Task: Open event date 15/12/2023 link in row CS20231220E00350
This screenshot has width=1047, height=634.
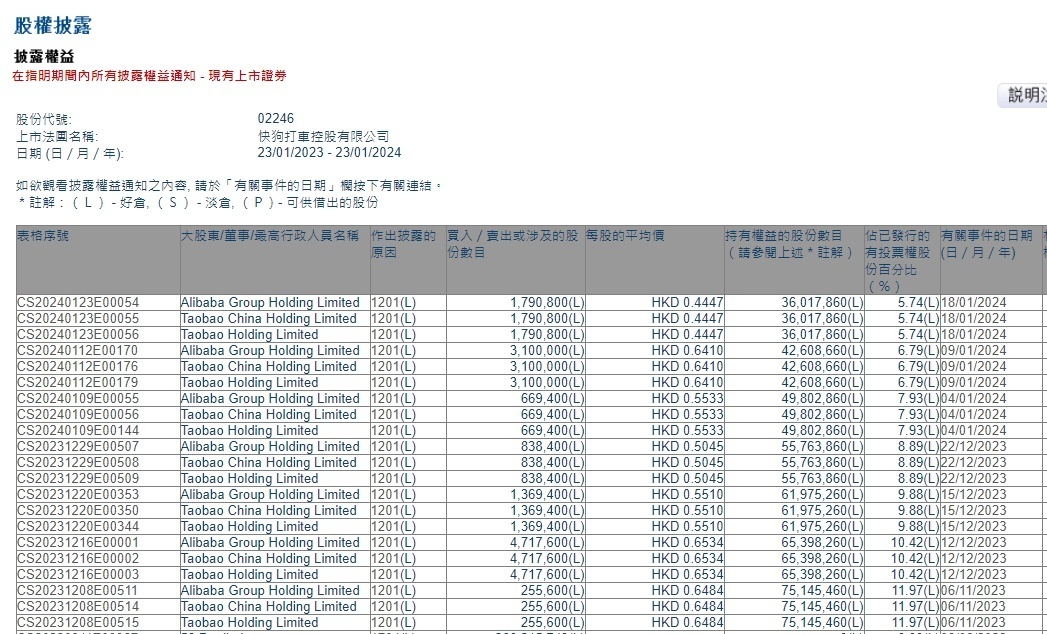Action: coord(974,511)
